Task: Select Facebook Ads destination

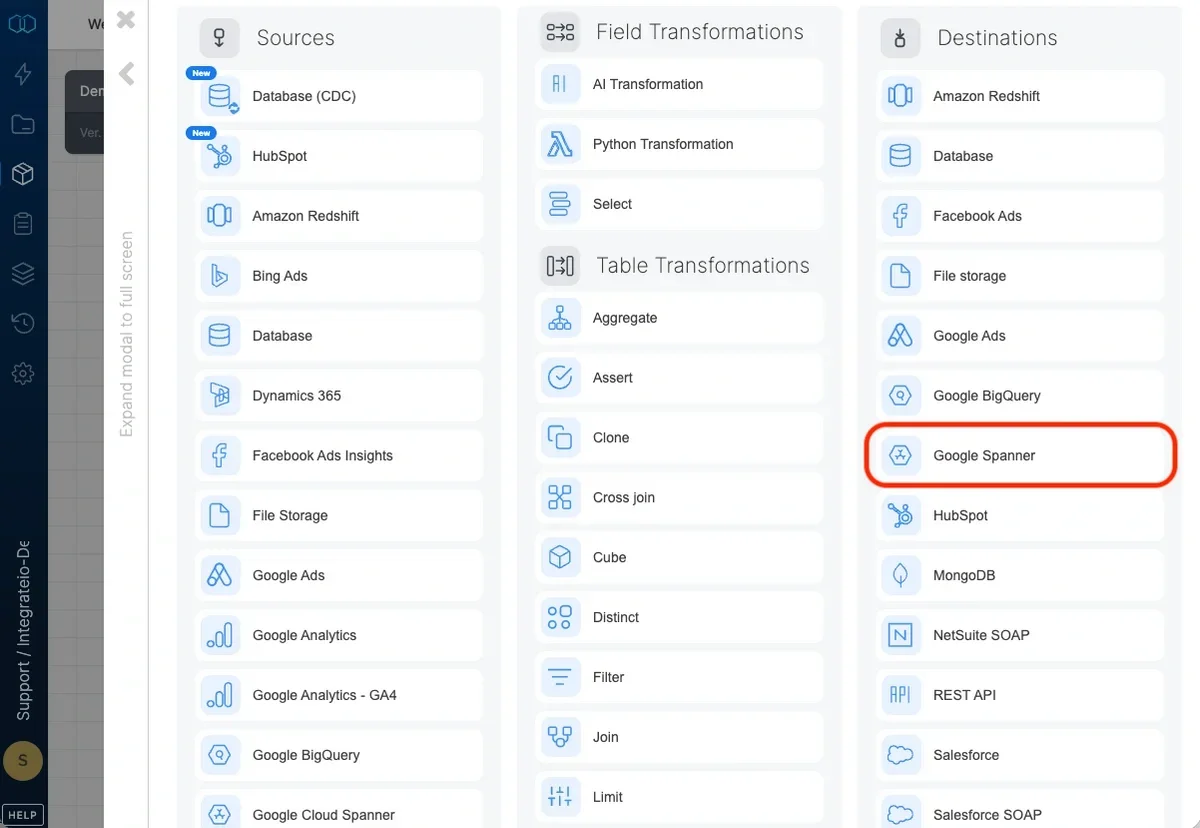Action: 1020,216
